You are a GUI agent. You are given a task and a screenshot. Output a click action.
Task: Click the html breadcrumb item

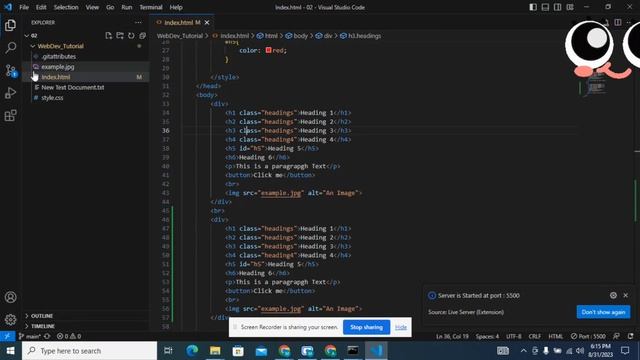coord(268,36)
